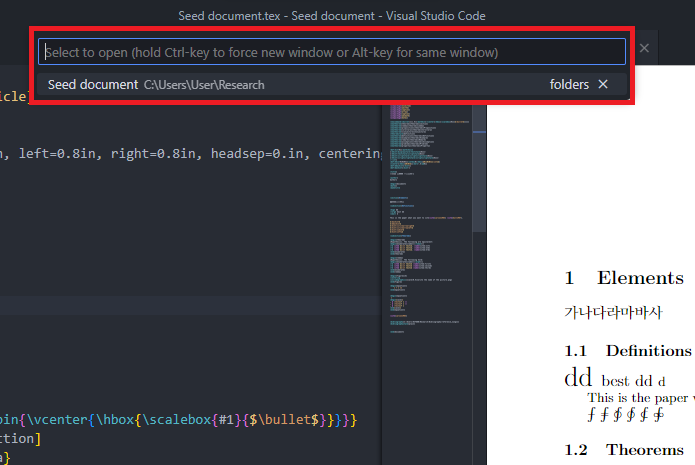
Task: Close the editor tab with X icon
Action: coord(644,48)
